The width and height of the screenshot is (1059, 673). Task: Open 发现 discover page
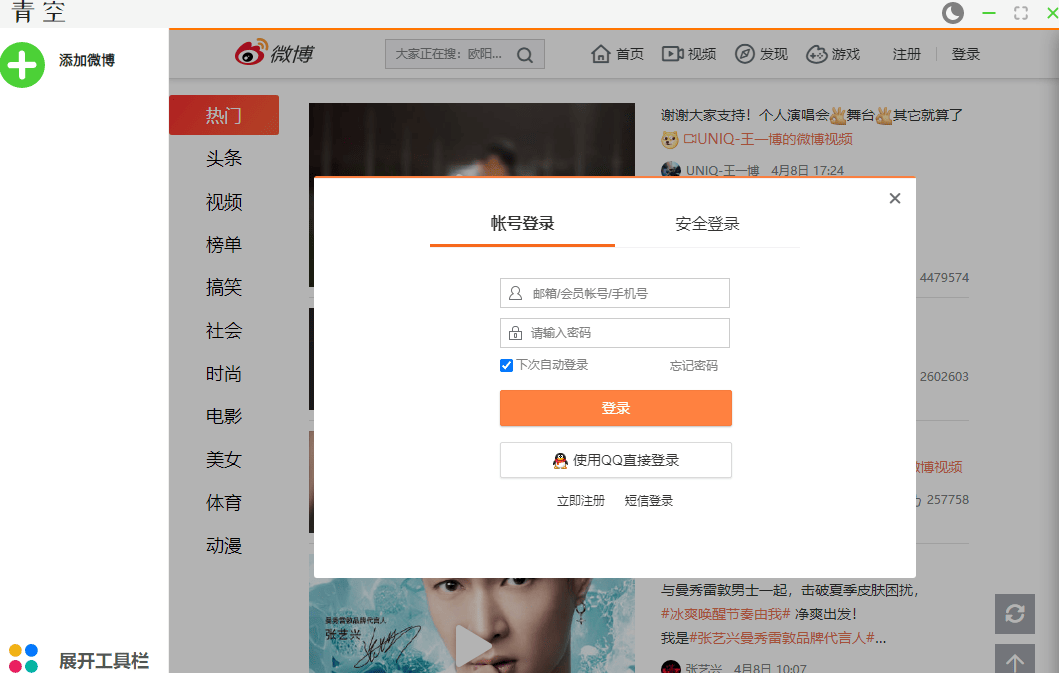click(x=761, y=54)
